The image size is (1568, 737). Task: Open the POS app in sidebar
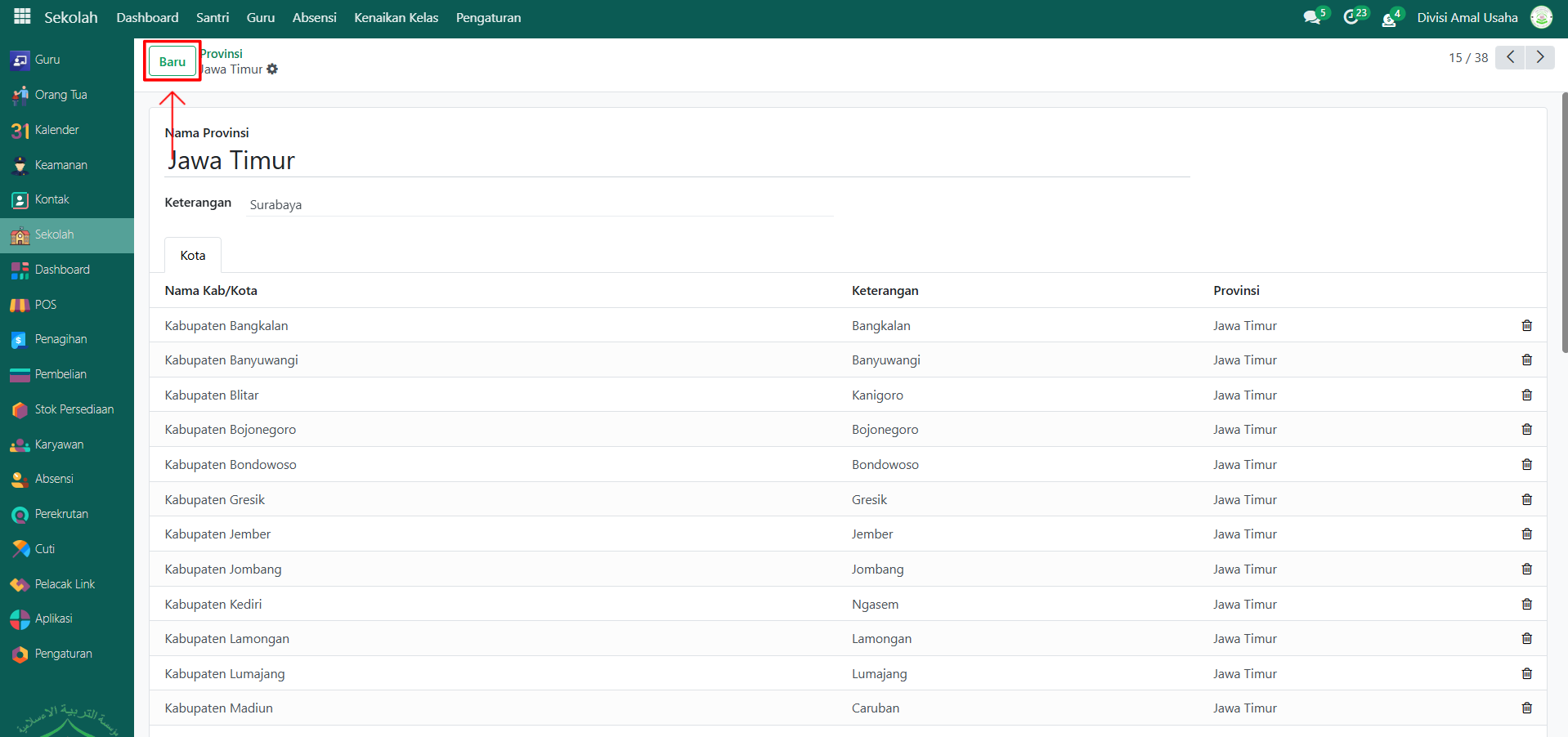[x=46, y=305]
